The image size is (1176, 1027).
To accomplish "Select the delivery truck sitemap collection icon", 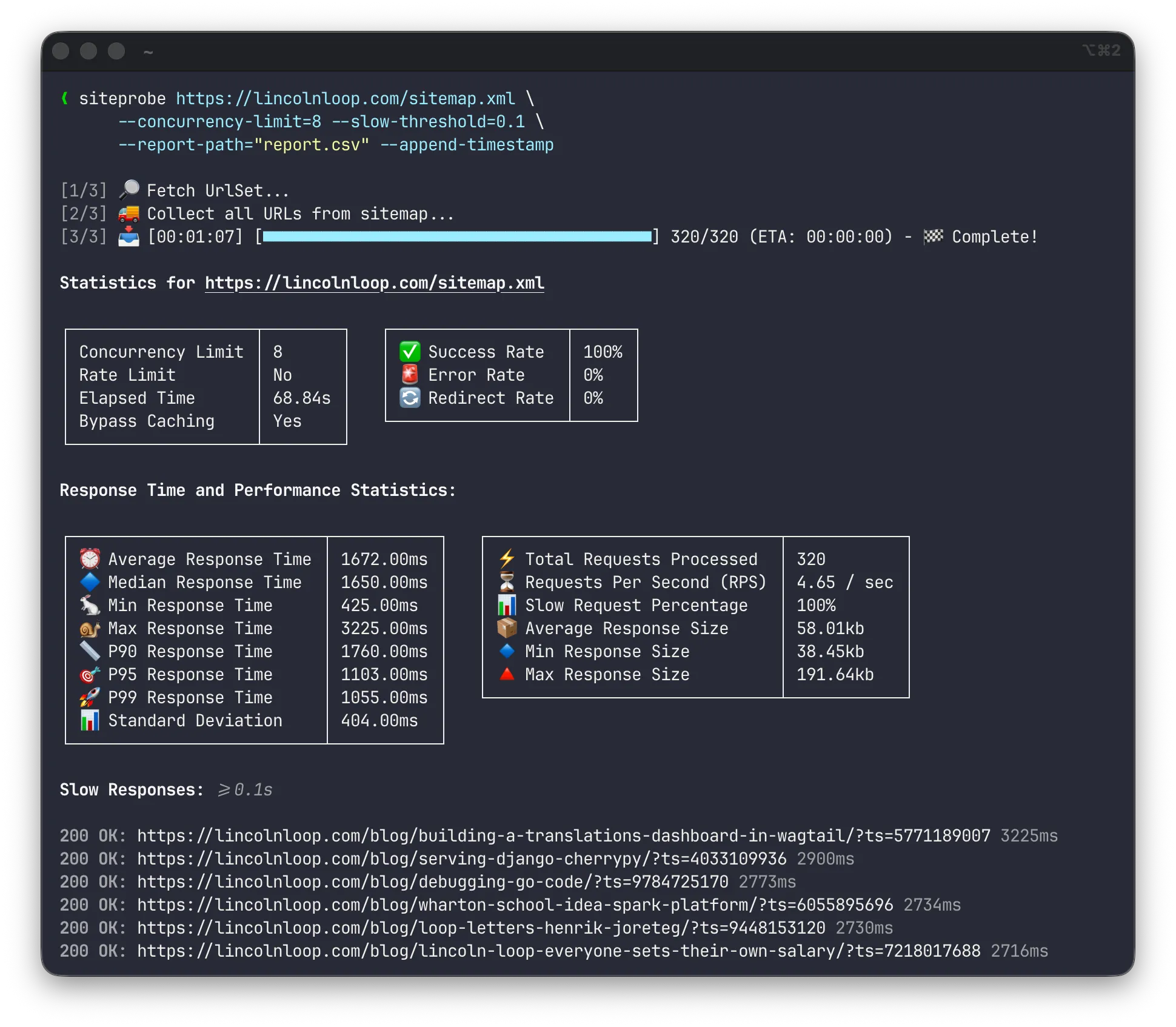I will click(x=129, y=213).
